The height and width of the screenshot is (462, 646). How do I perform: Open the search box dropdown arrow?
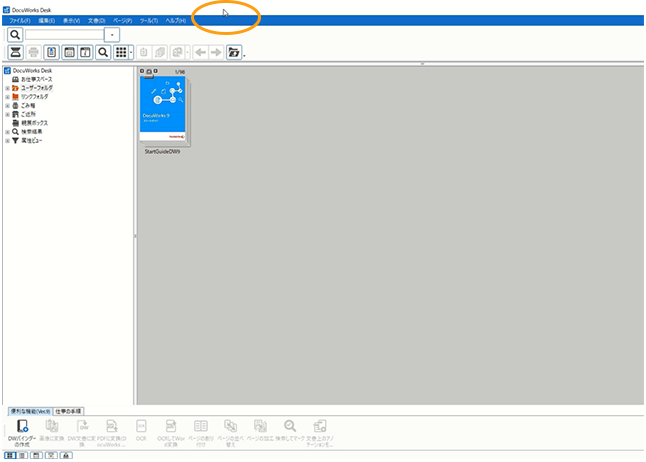pyautogui.click(x=112, y=35)
